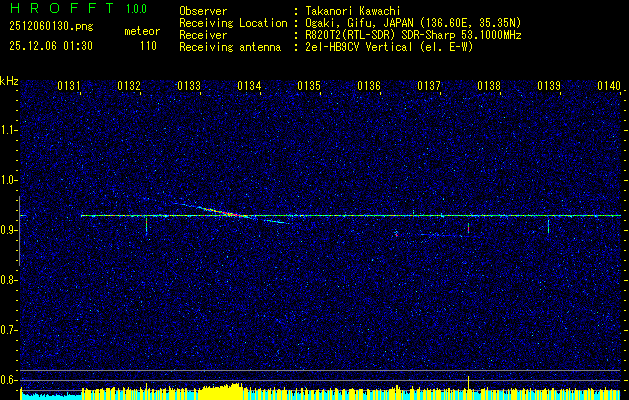Click the Receiving Location field label
Screen dimensions: 629x400
233,23
